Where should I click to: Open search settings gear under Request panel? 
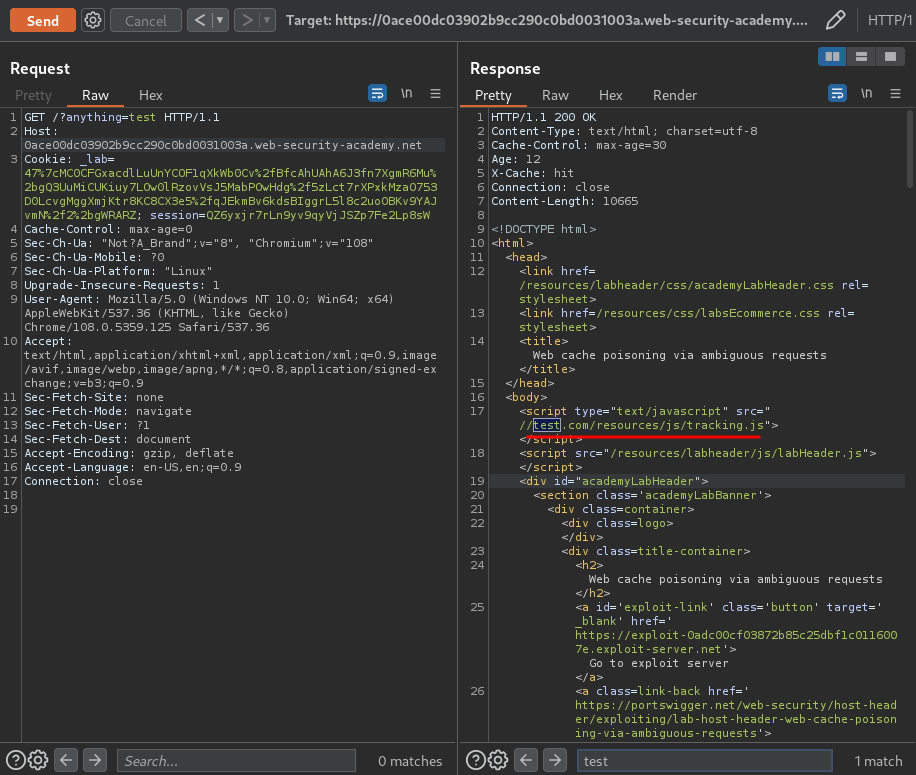pyautogui.click(x=38, y=760)
